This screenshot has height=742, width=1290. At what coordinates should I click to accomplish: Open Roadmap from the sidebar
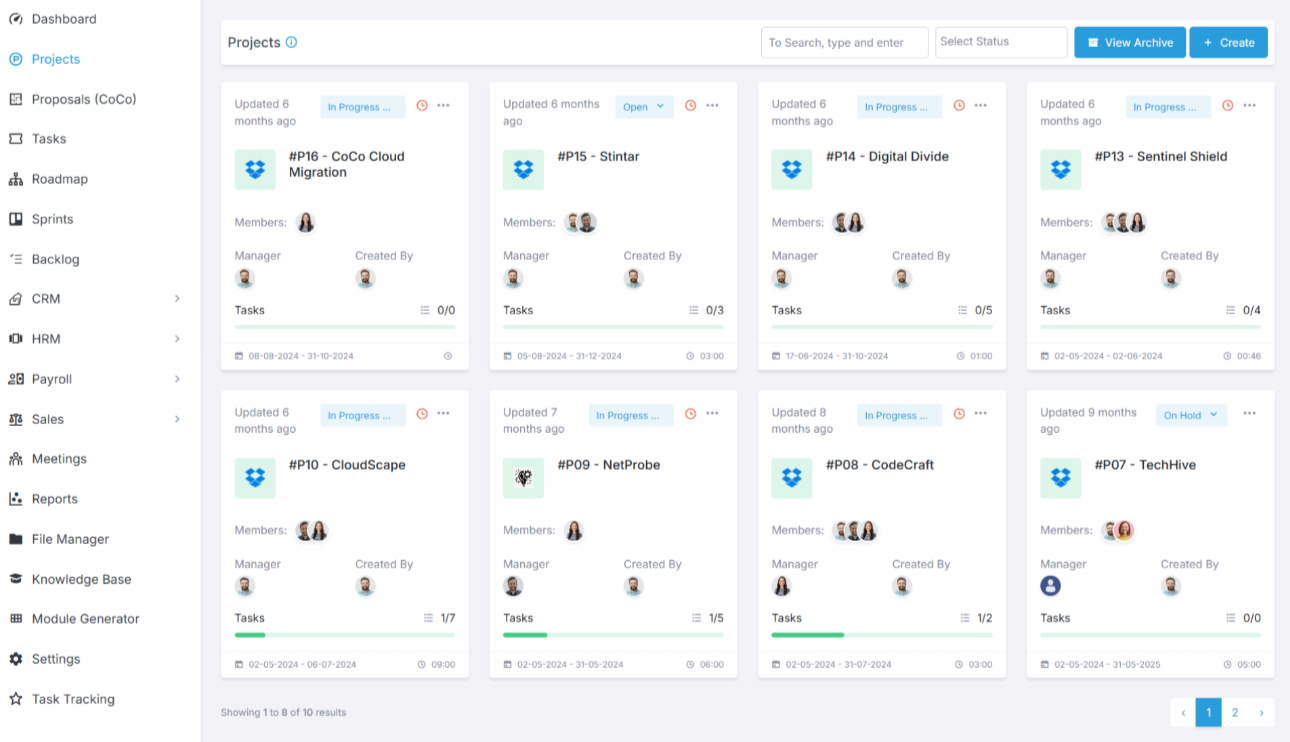point(59,179)
